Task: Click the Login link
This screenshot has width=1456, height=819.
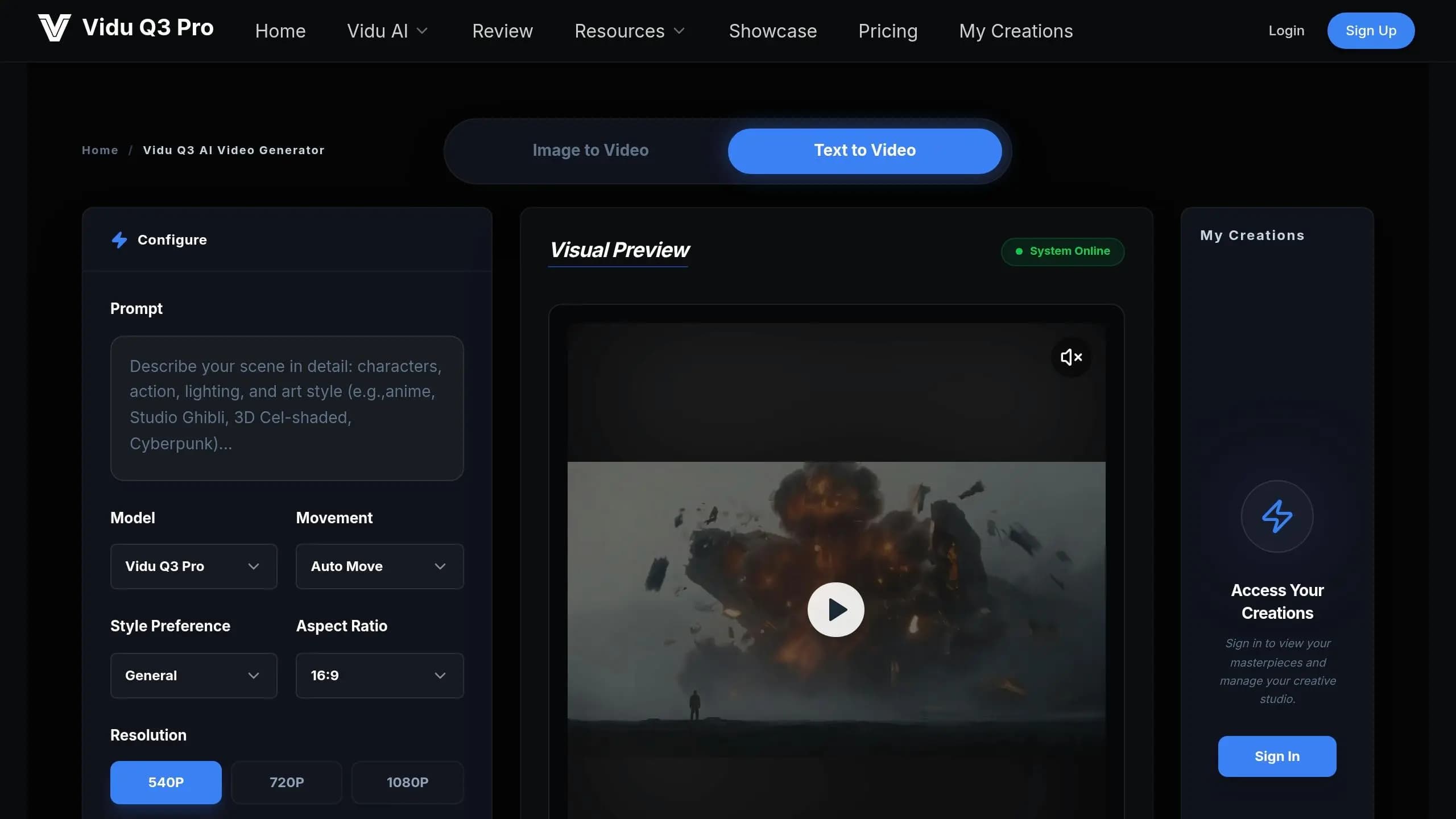Action: coord(1286,31)
